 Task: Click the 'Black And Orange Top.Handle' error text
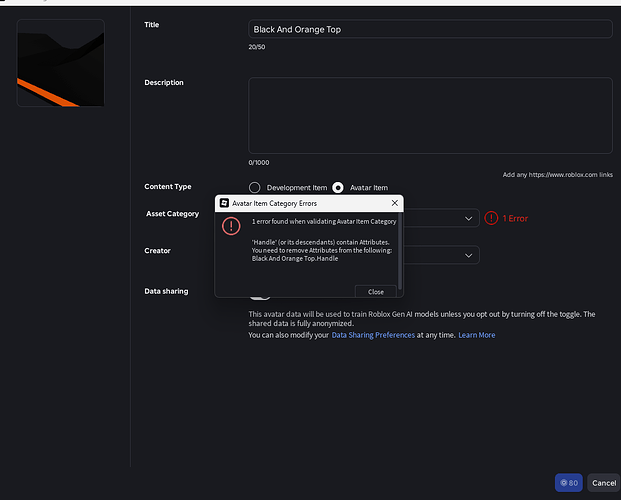tap(295, 258)
